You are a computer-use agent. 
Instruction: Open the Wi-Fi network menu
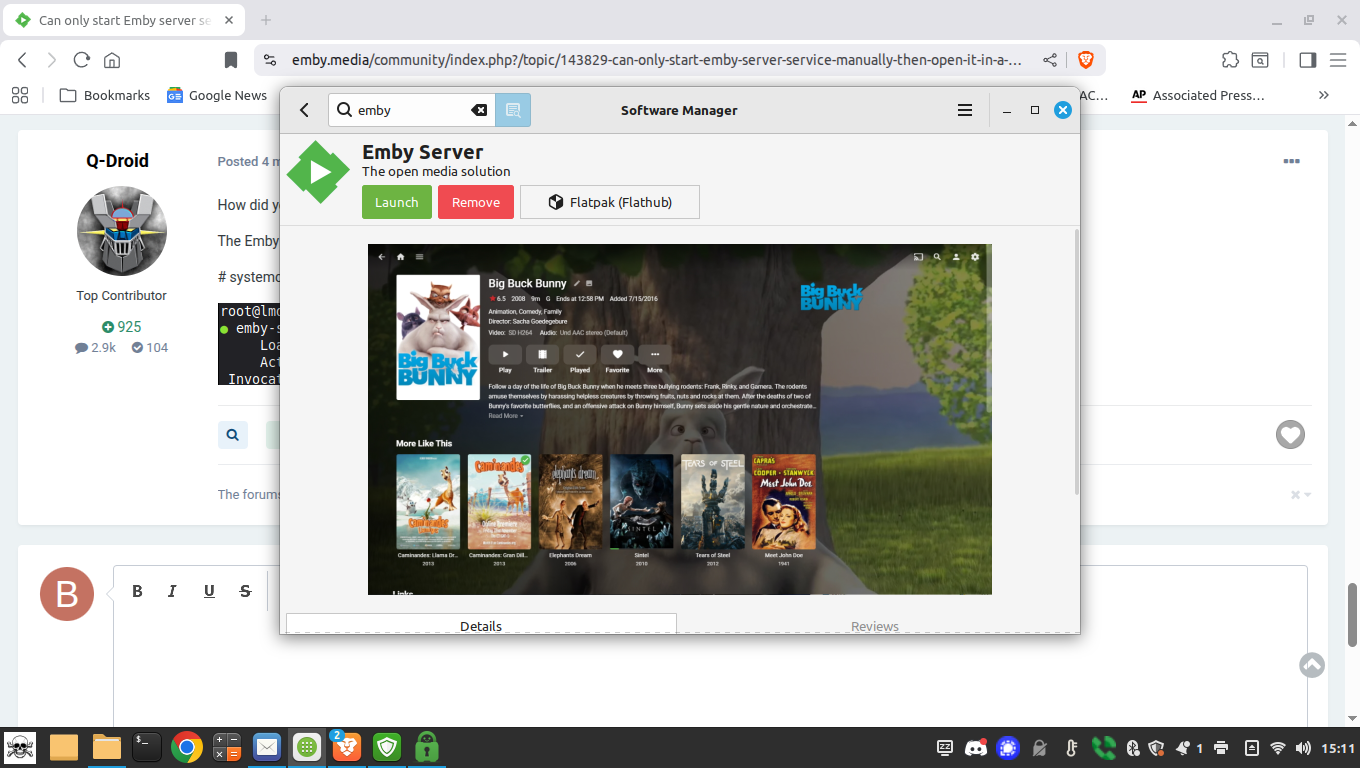coord(1277,747)
